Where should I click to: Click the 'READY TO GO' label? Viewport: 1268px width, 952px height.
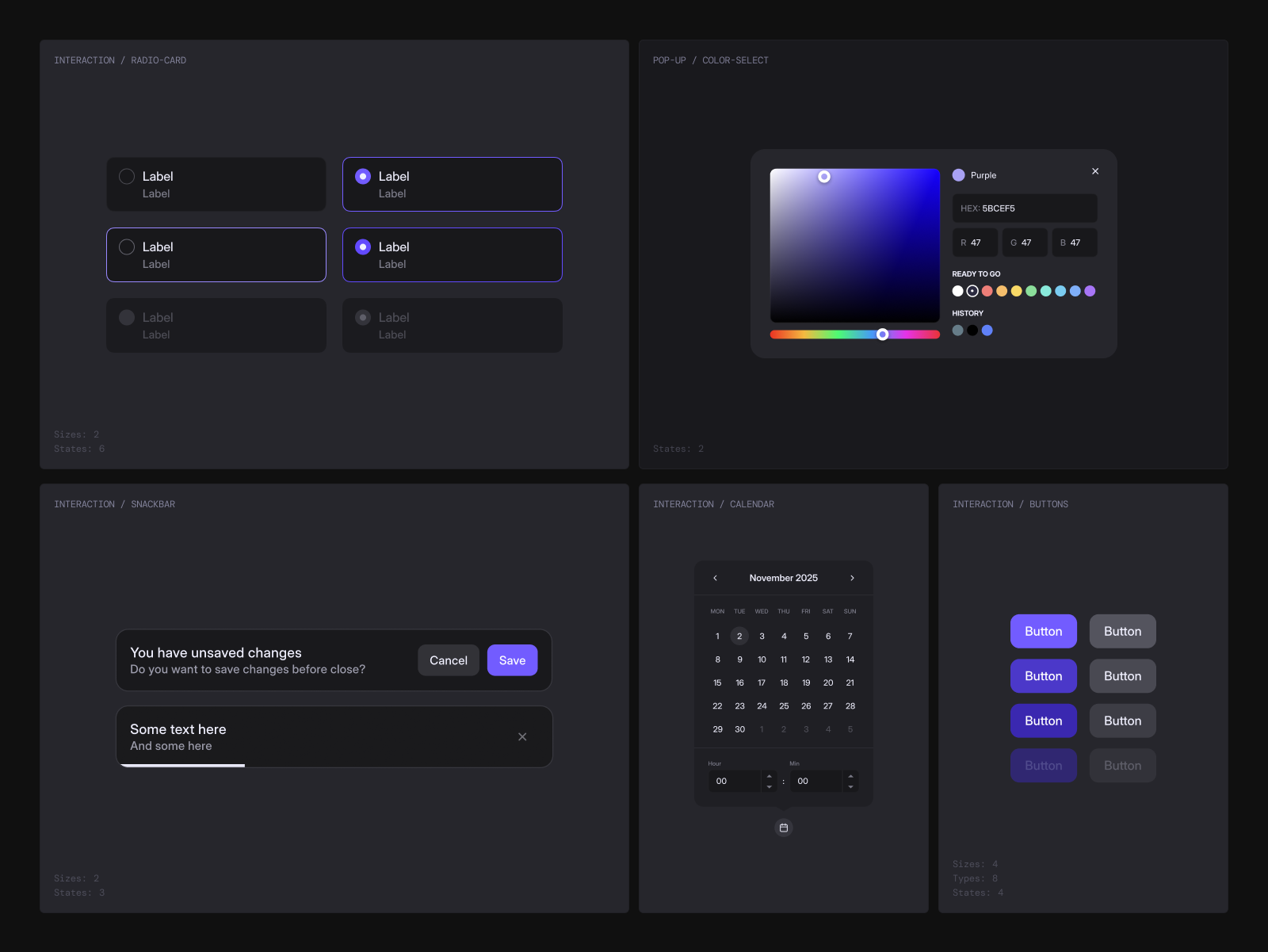tap(976, 273)
